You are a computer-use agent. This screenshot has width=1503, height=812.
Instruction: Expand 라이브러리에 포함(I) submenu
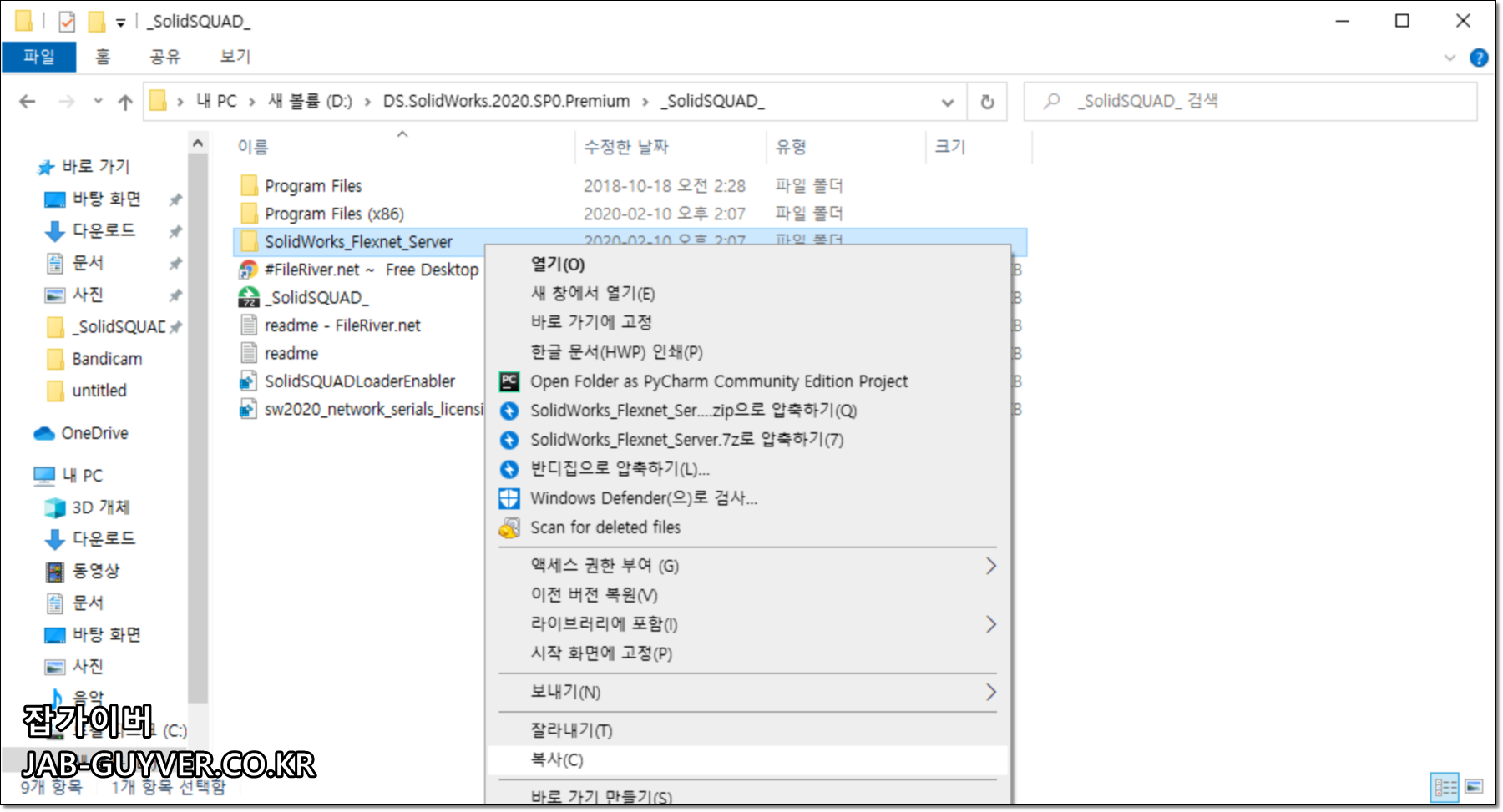point(747,624)
